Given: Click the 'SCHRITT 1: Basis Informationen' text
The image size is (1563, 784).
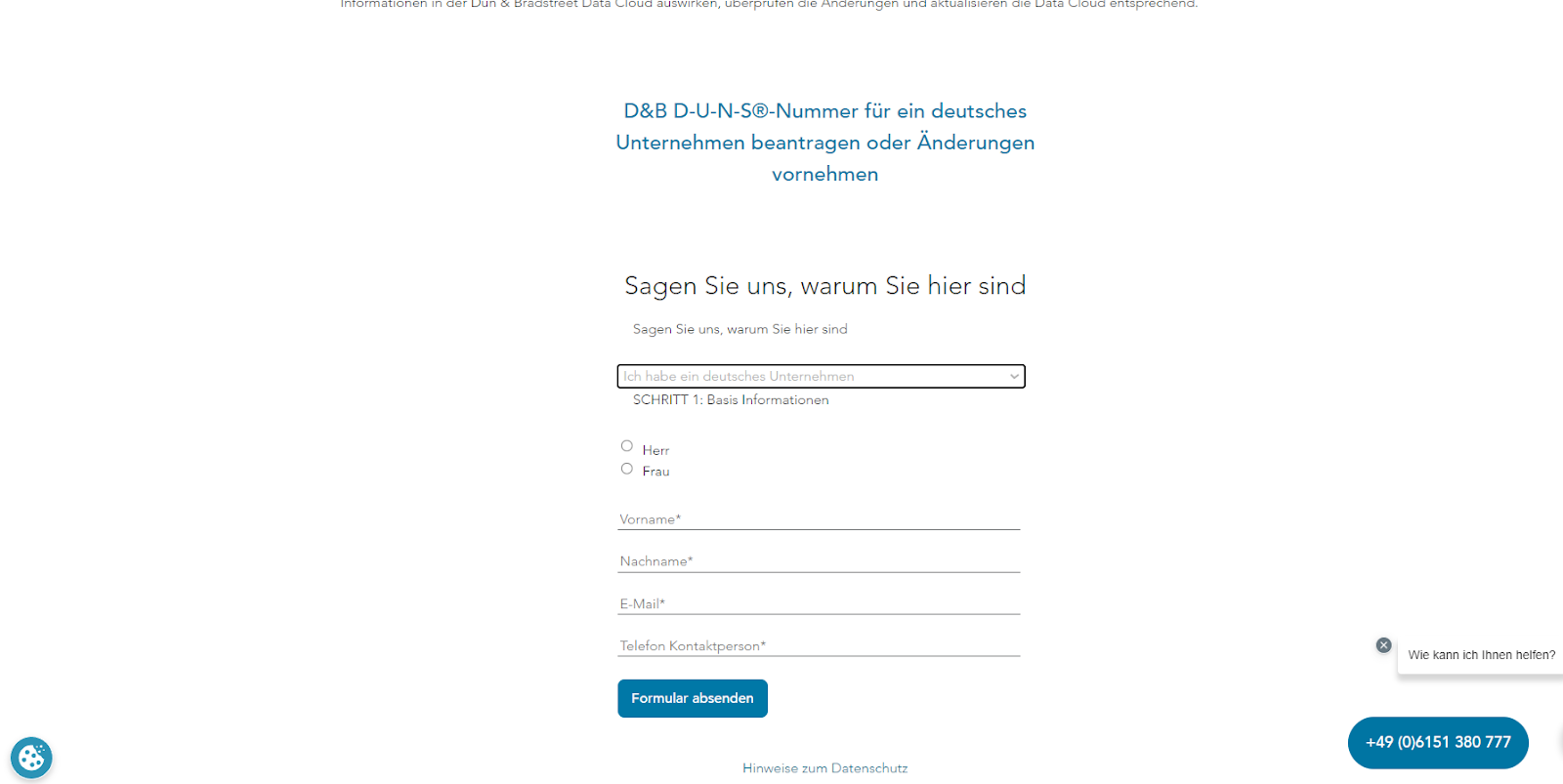Looking at the screenshot, I should click(731, 400).
